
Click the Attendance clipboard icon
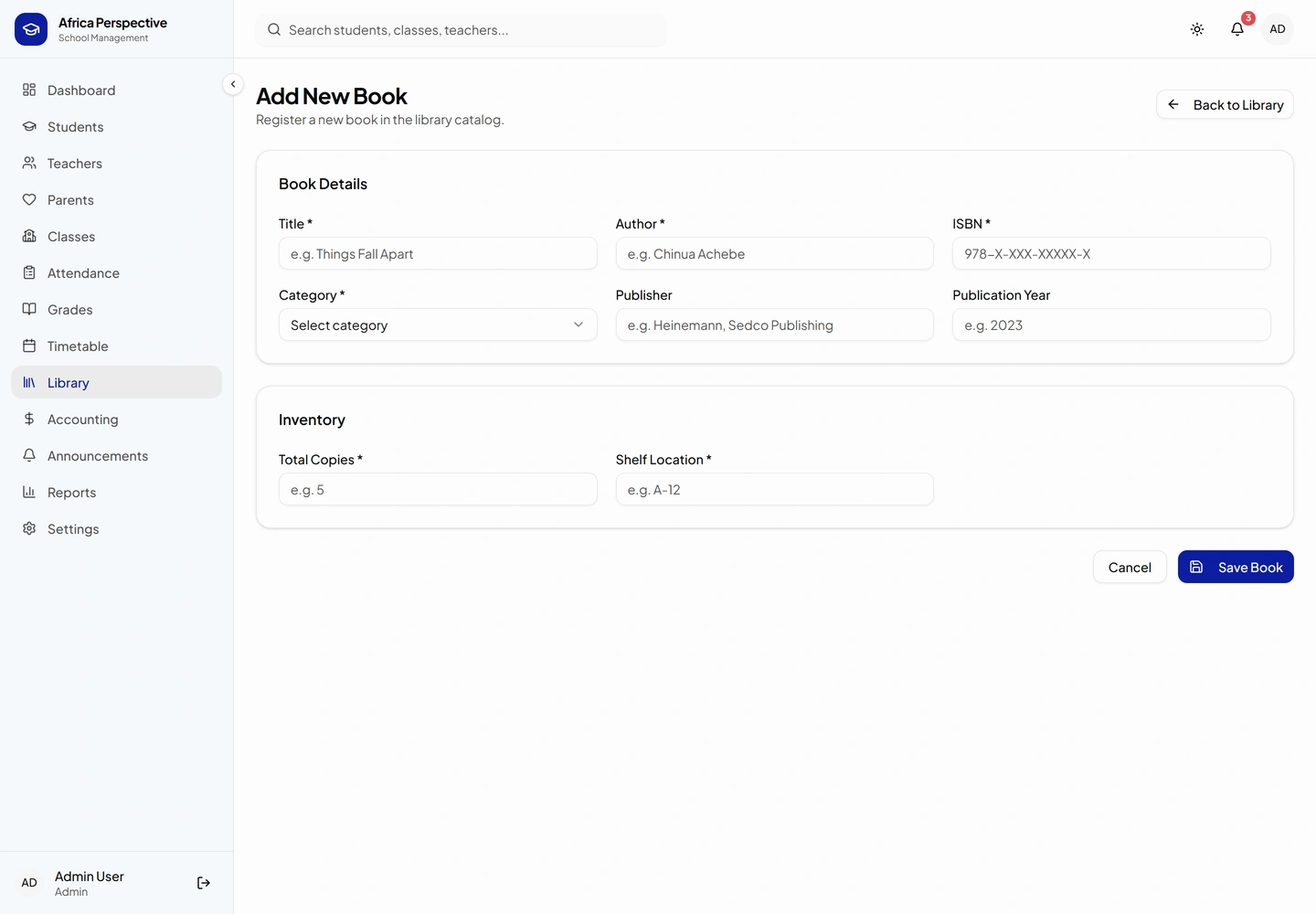pos(29,272)
